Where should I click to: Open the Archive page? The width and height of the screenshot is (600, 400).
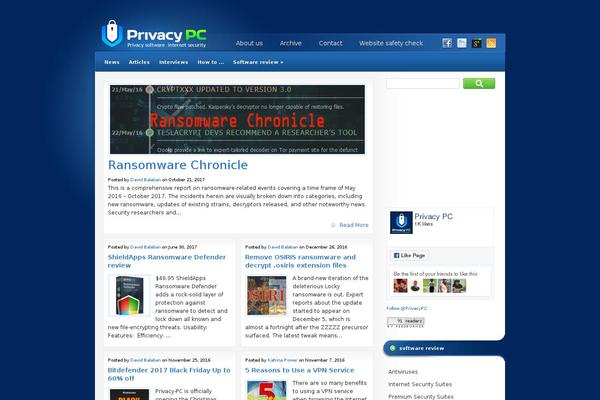coord(290,43)
